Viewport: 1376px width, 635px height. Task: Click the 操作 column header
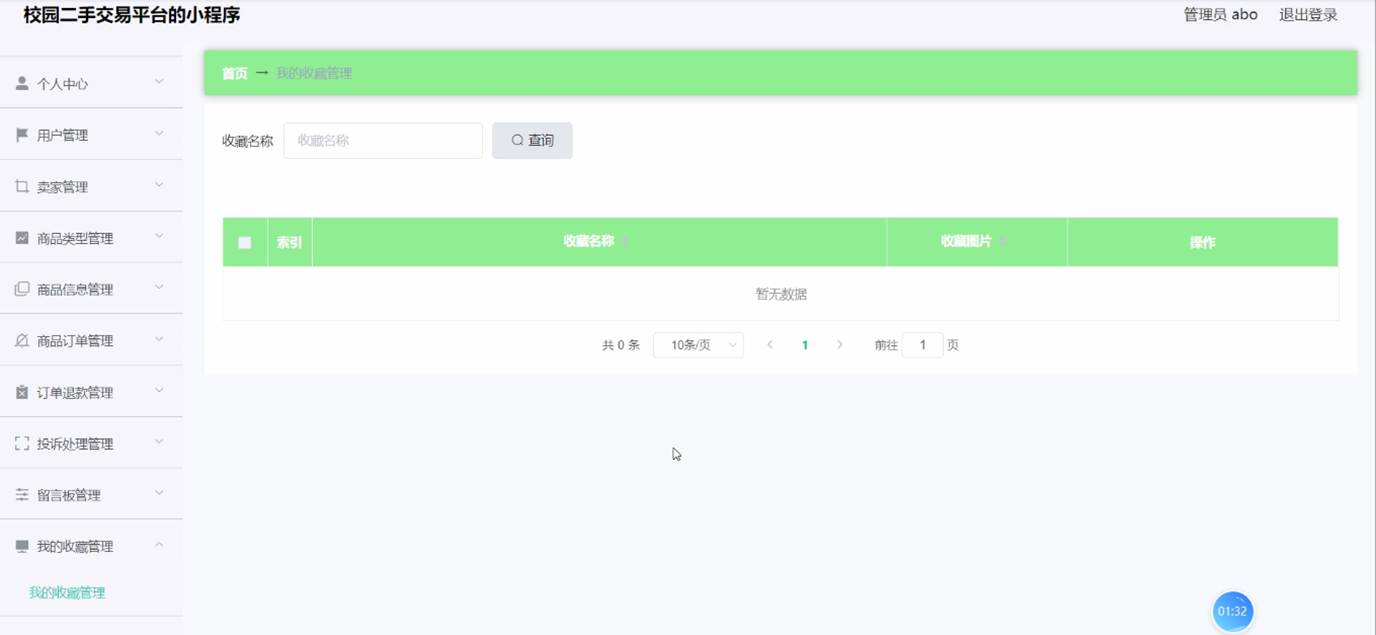(1202, 242)
